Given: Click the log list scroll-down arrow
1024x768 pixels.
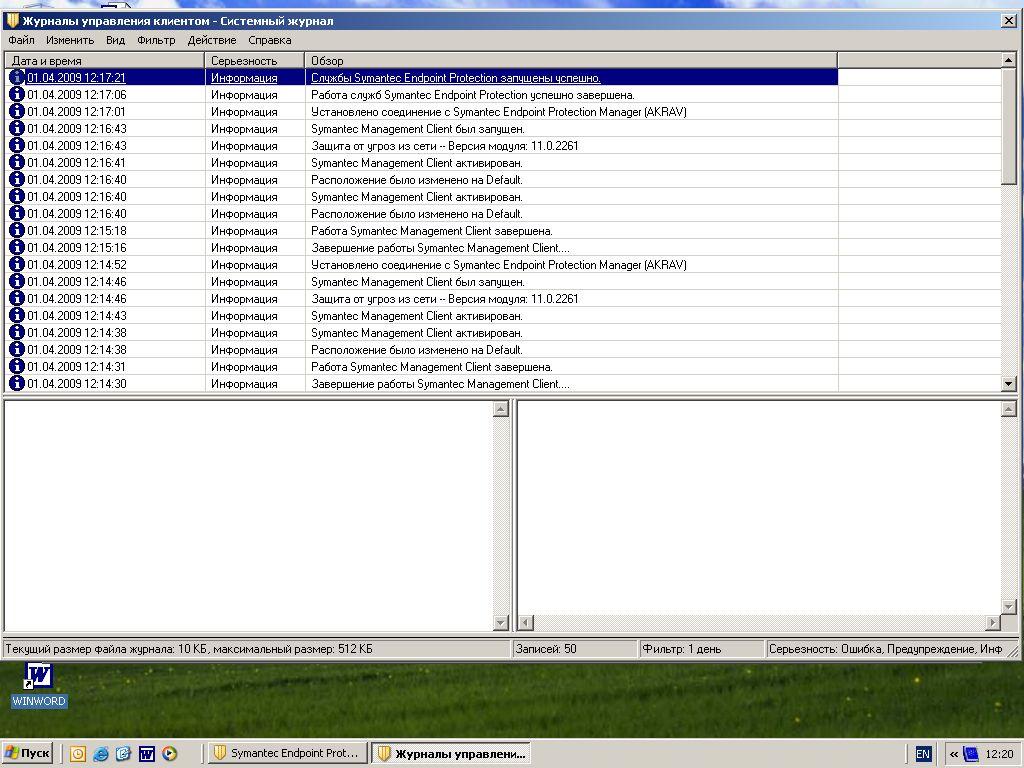Looking at the screenshot, I should pos(1009,384).
